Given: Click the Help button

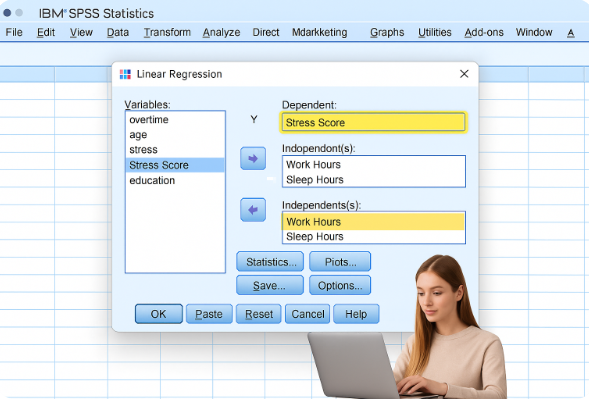Looking at the screenshot, I should click(x=356, y=314).
